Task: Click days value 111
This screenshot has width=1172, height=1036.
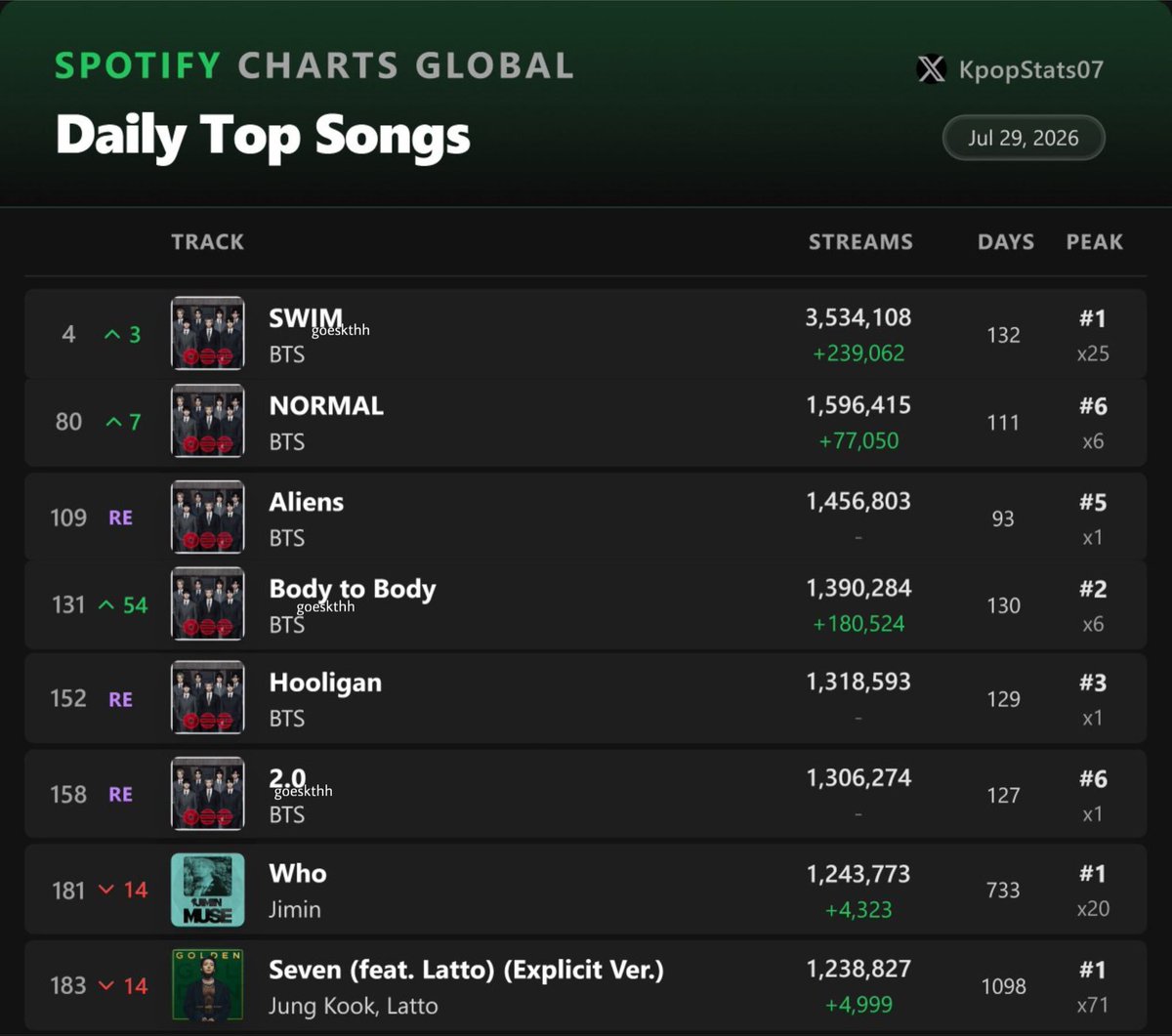Action: coord(1003,423)
